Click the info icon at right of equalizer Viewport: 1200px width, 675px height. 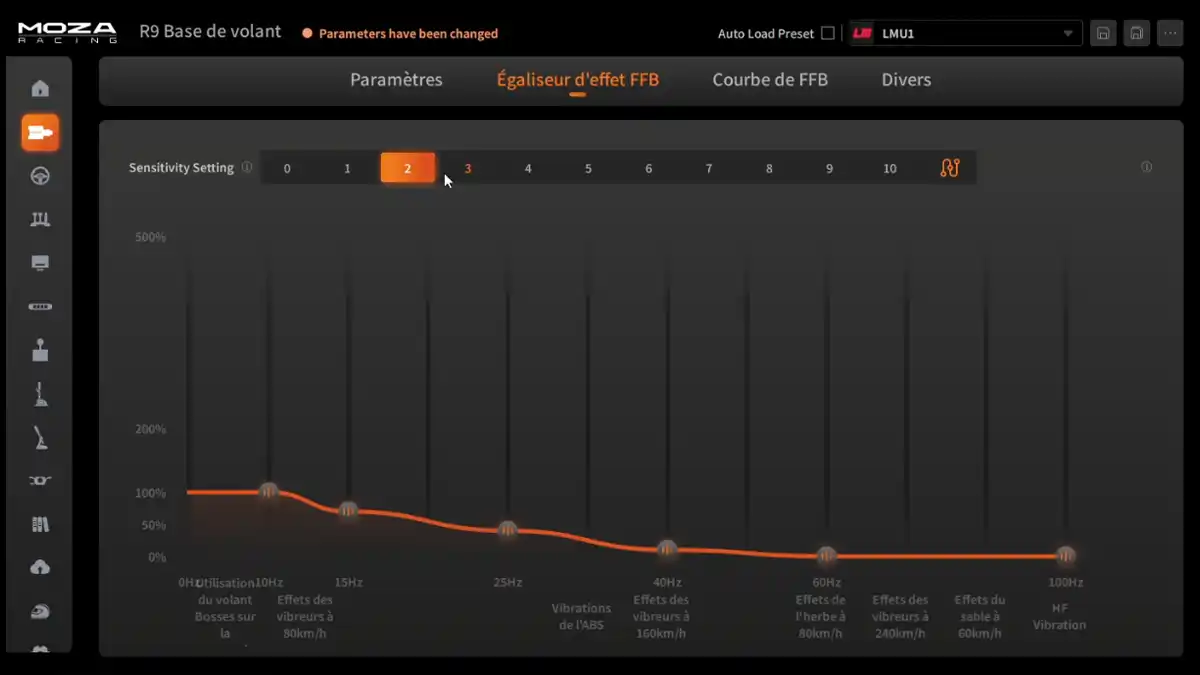click(1146, 167)
